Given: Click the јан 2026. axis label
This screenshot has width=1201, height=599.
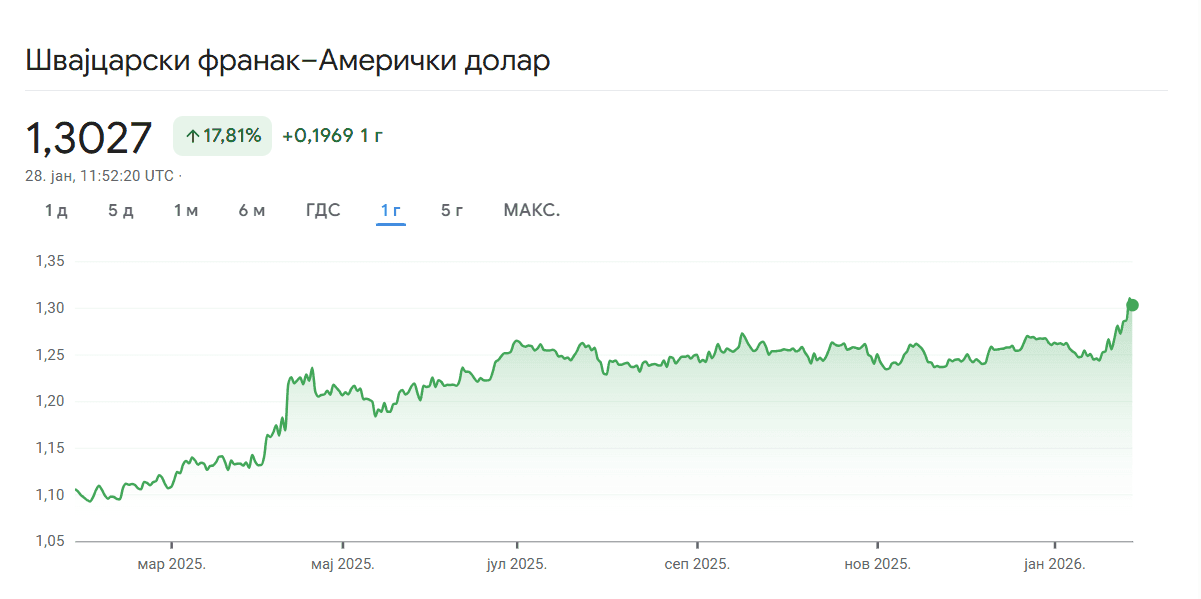Looking at the screenshot, I should (x=1053, y=564).
